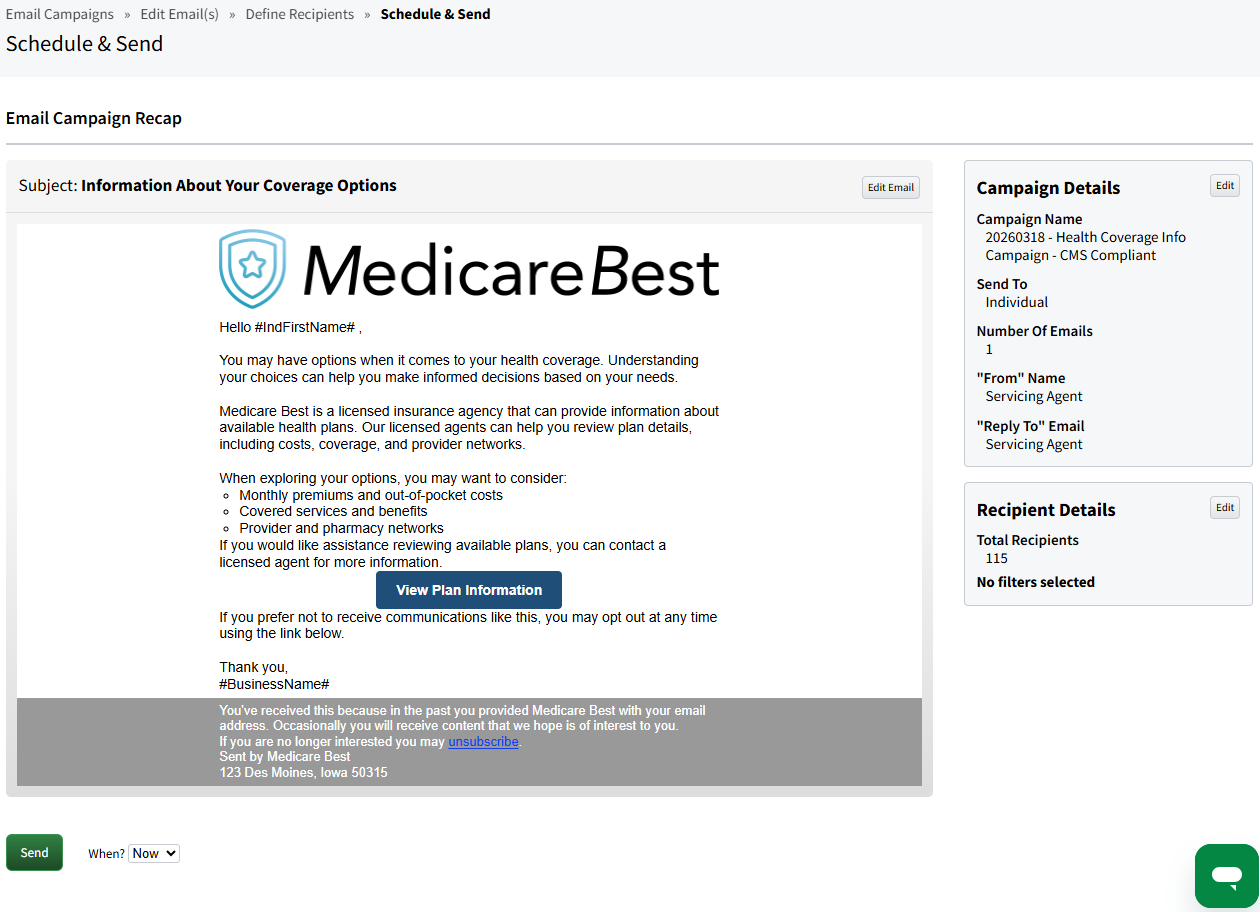The height and width of the screenshot is (912, 1260).
Task: Open the When? scheduling dropdown
Action: tap(153, 852)
